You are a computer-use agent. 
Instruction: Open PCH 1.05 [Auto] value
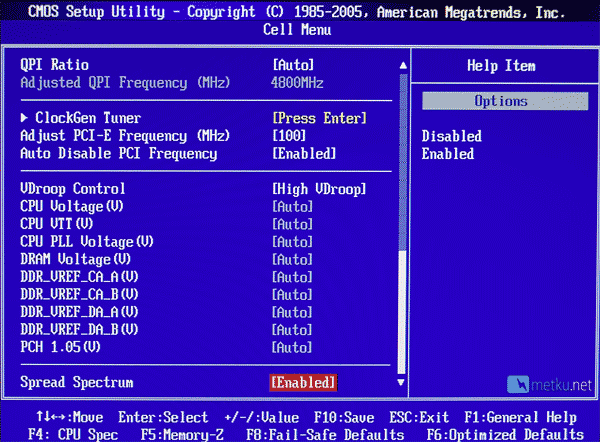coord(292,347)
